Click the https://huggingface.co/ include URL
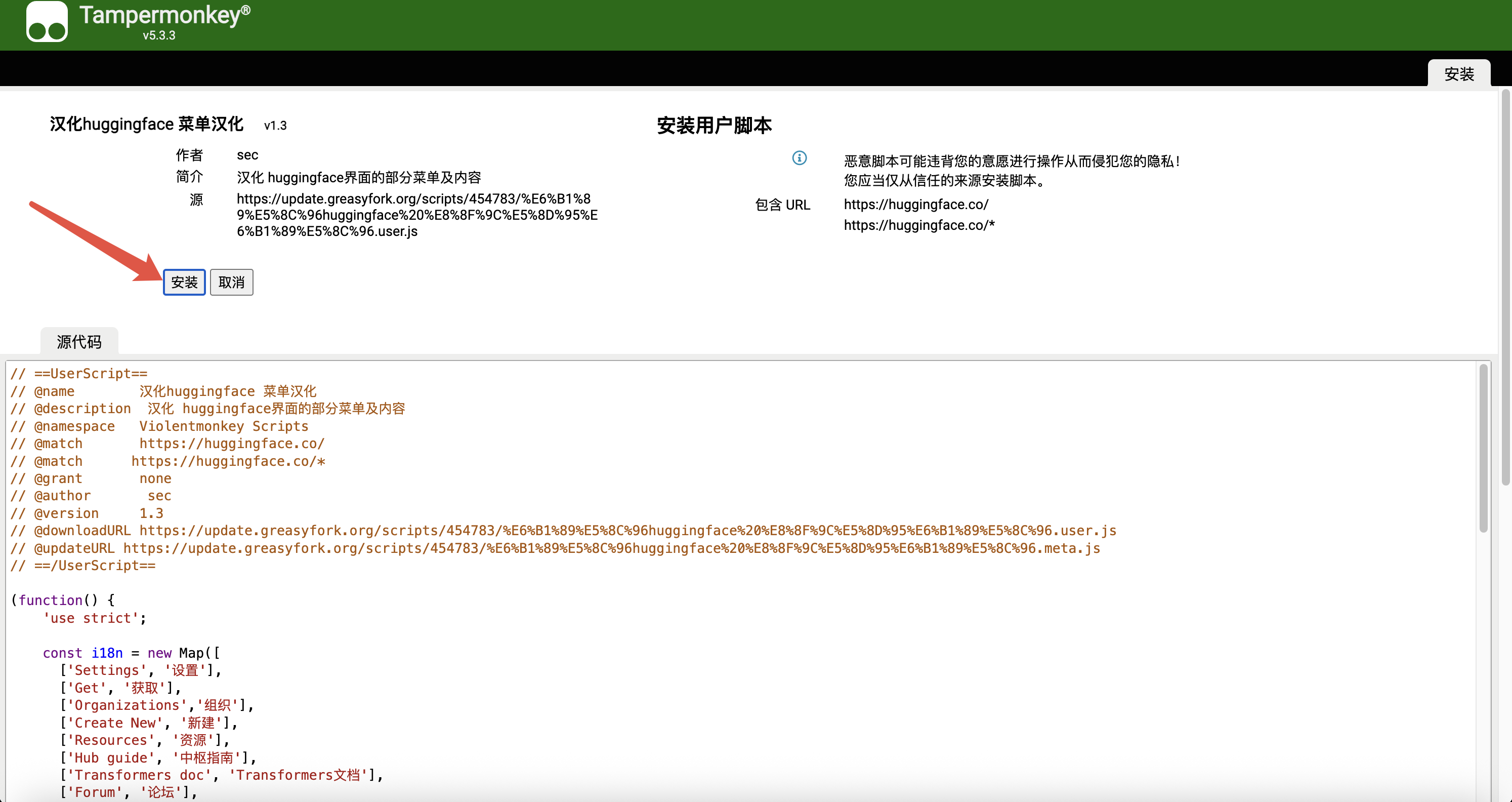Screen dimensions: 1512x802 916,205
